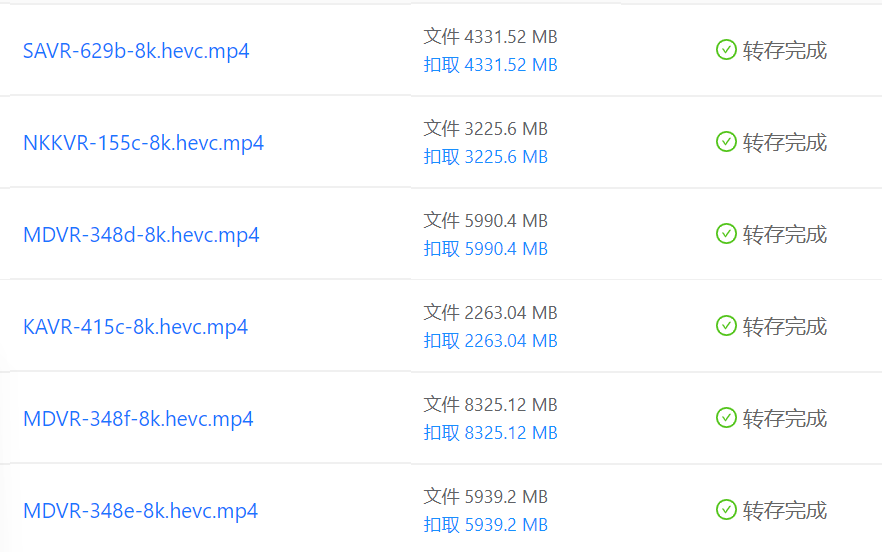Click the 扣取 3225.6 MB deduction text
This screenshot has height=552, width=882.
485,156
